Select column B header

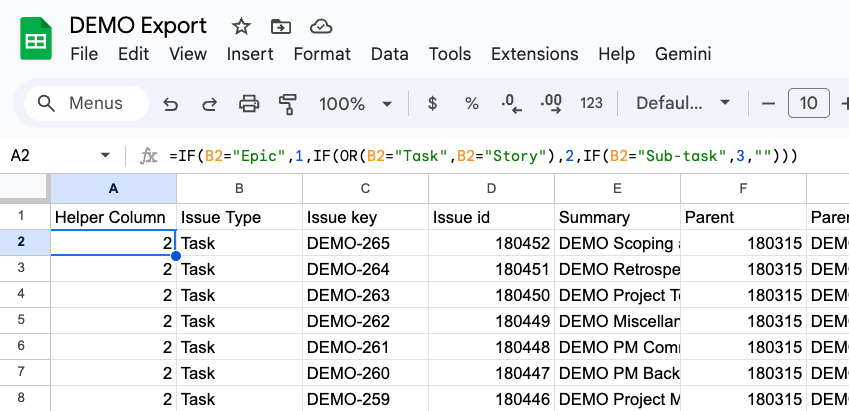[239, 188]
